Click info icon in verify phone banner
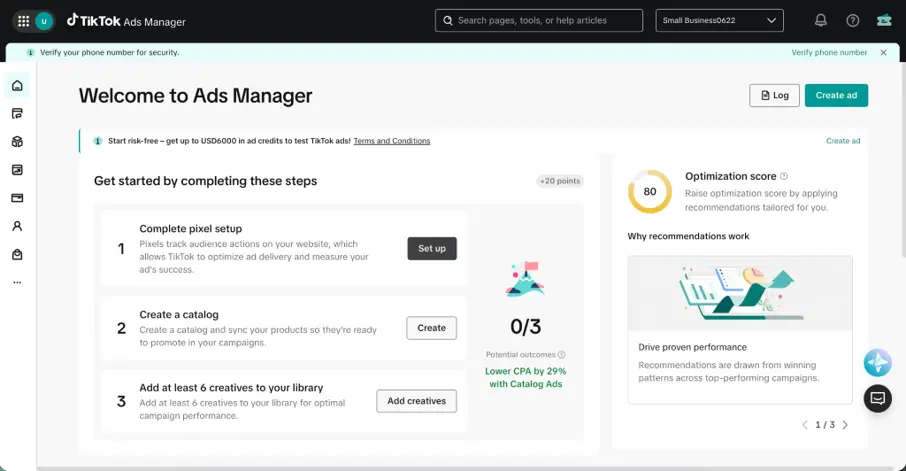This screenshot has height=471, width=906. click(31, 53)
